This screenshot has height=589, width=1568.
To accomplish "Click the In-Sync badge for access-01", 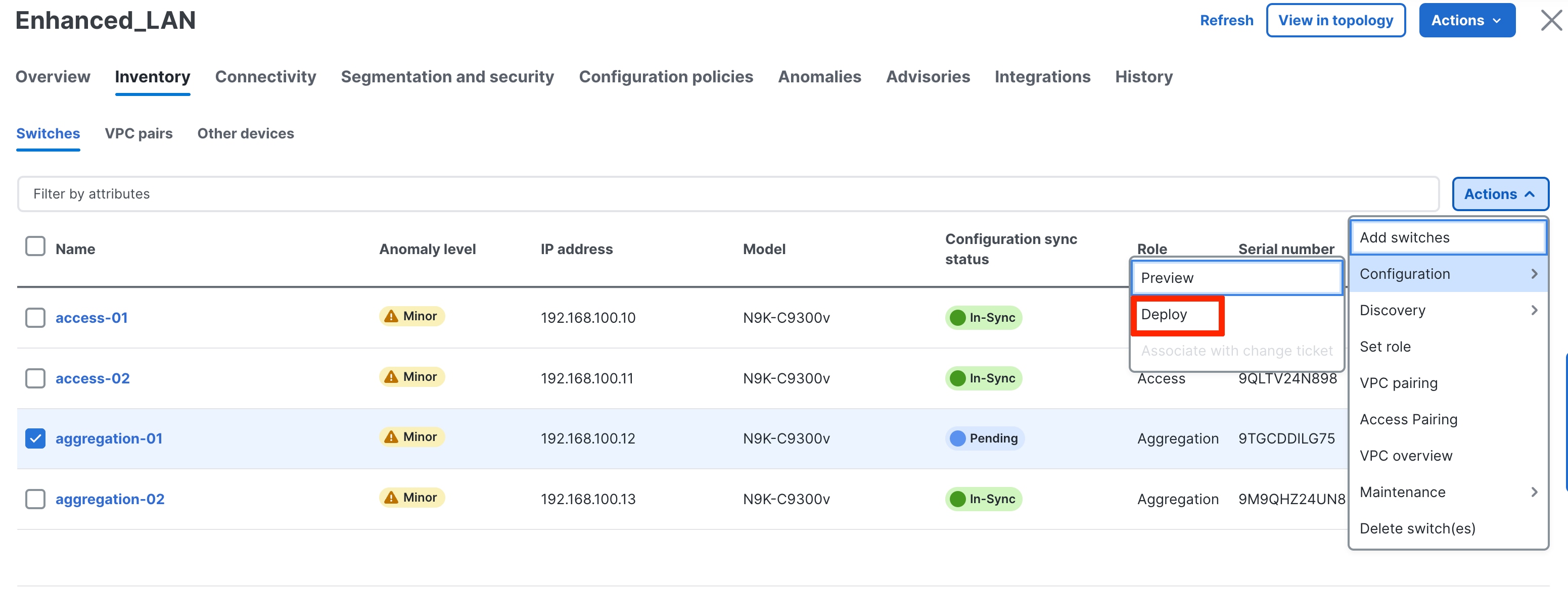I will point(983,318).
